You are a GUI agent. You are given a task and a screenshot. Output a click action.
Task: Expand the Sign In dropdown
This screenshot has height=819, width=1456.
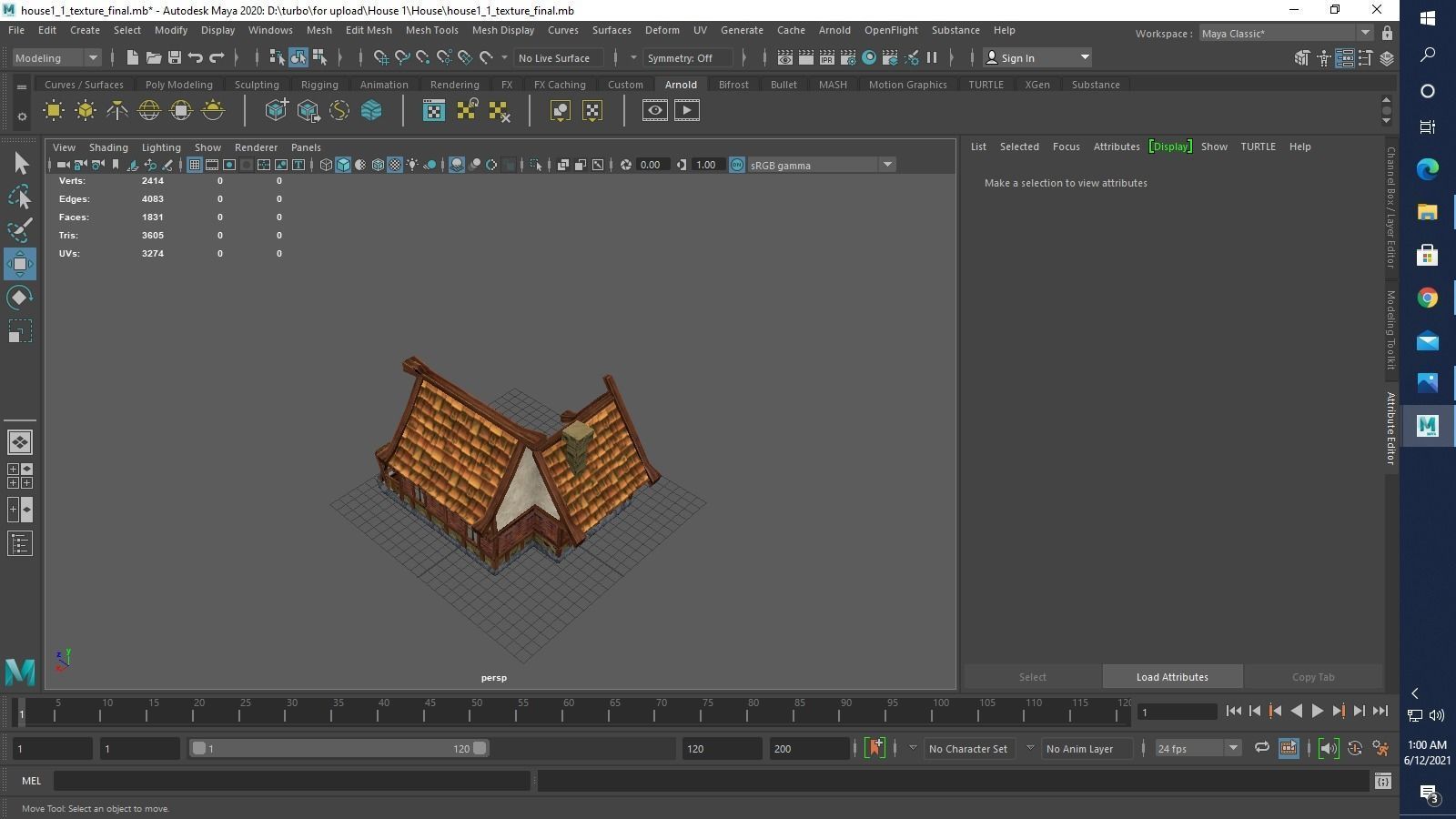tap(1085, 57)
